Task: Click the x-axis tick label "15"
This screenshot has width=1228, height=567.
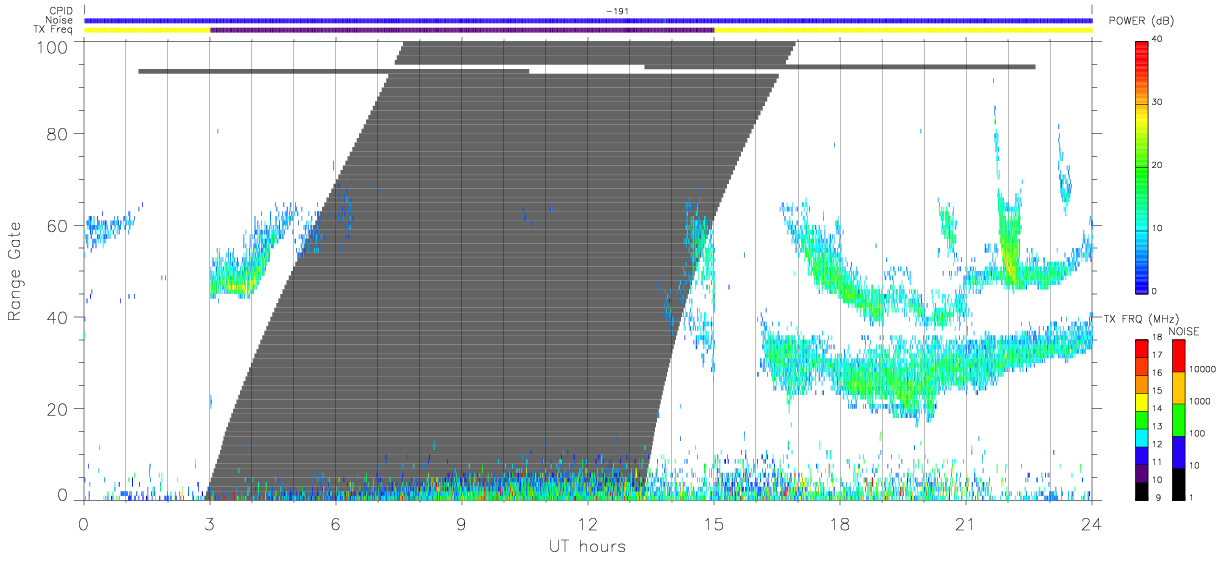Action: click(x=713, y=524)
